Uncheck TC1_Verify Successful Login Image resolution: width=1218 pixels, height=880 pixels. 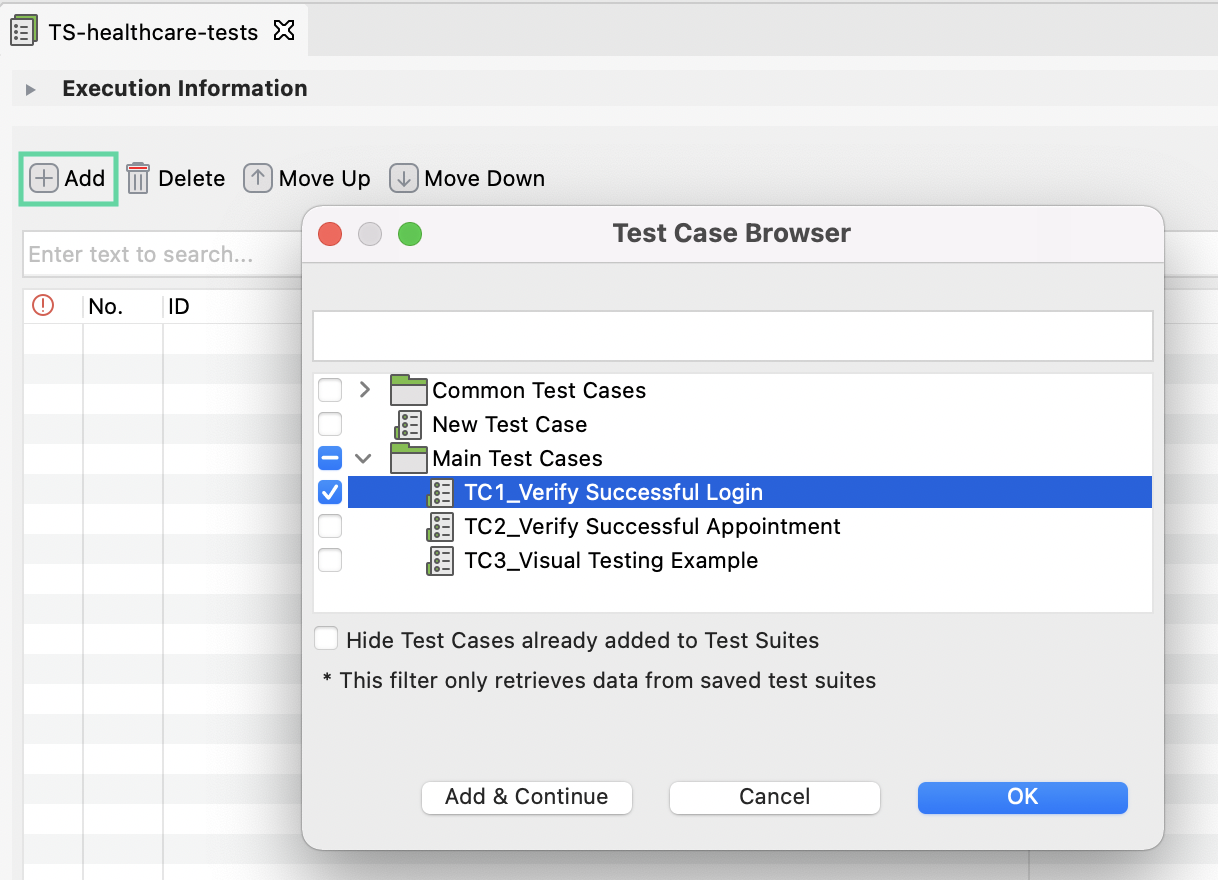pyautogui.click(x=330, y=492)
